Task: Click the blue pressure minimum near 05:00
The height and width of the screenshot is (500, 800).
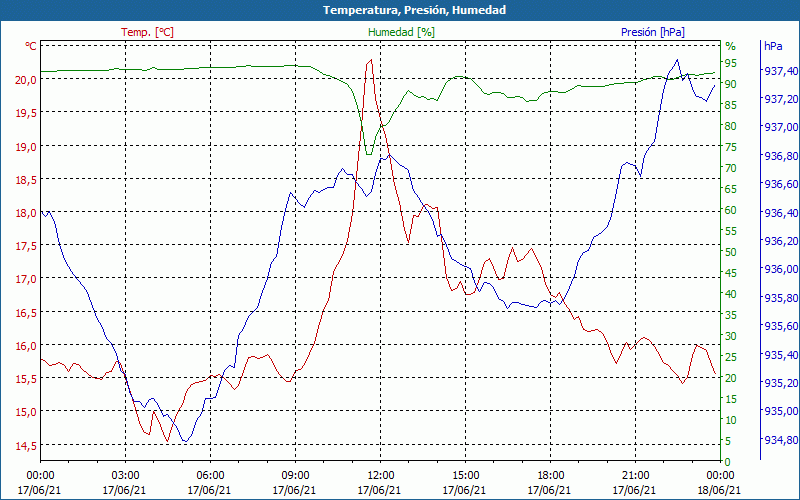Action: (x=185, y=441)
